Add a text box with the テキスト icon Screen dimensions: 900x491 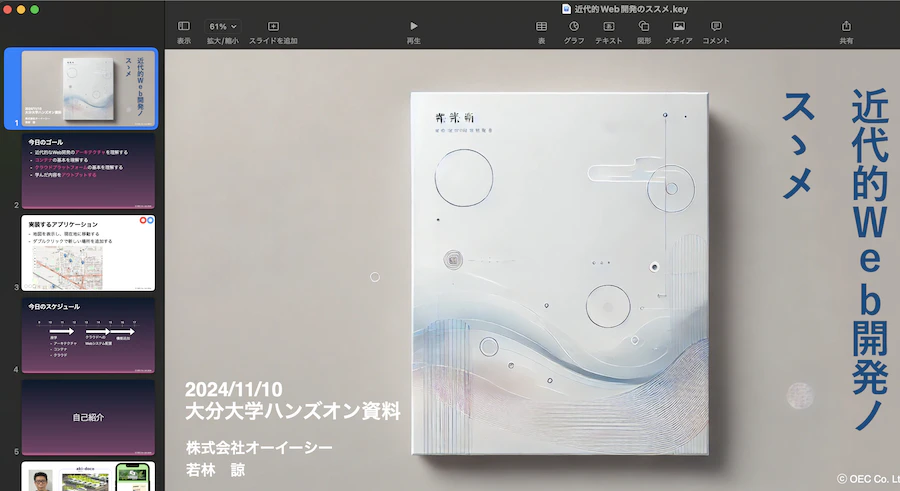[608, 26]
